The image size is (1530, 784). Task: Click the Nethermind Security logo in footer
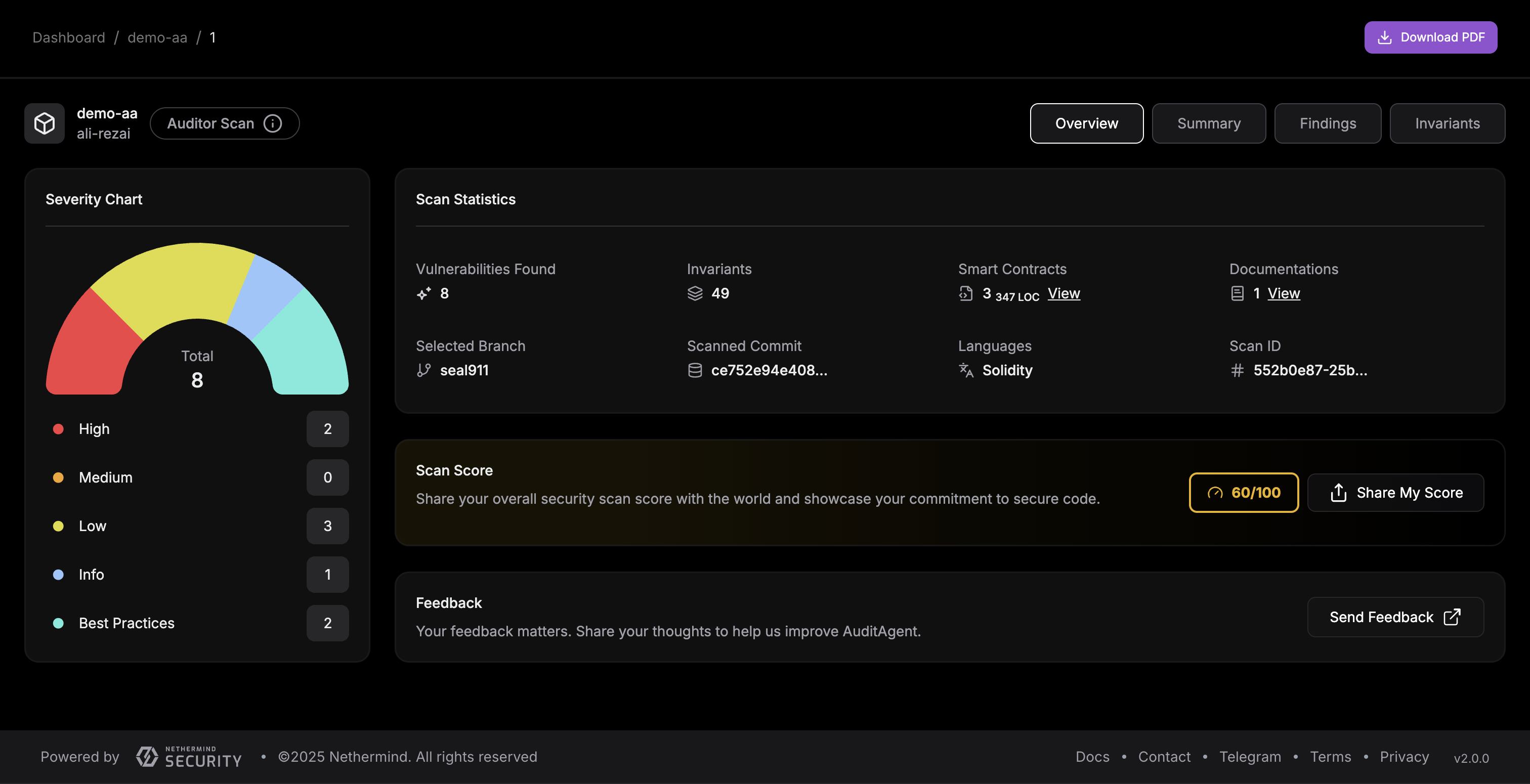(x=189, y=757)
